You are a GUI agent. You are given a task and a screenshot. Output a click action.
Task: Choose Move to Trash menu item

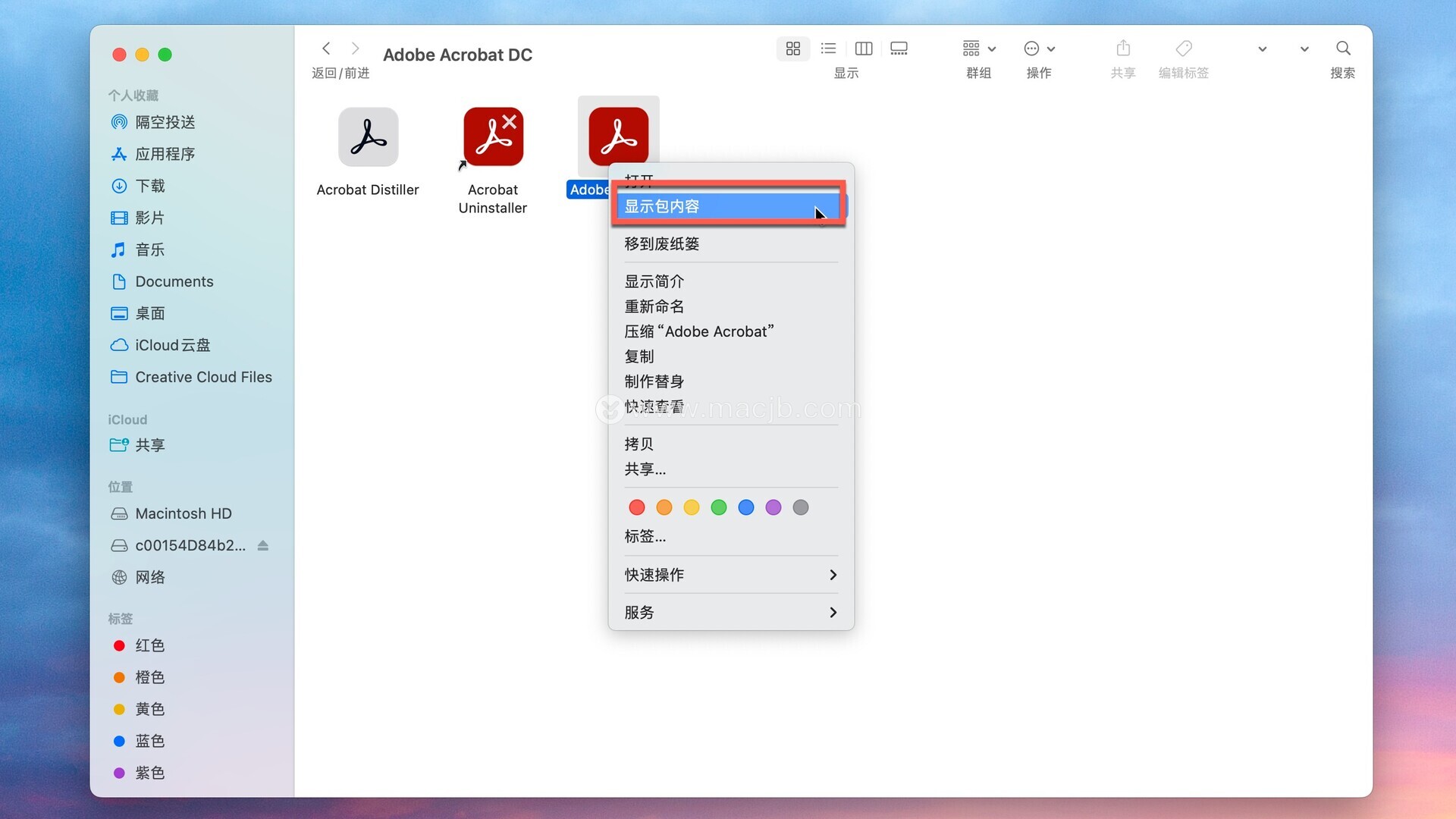pos(661,243)
